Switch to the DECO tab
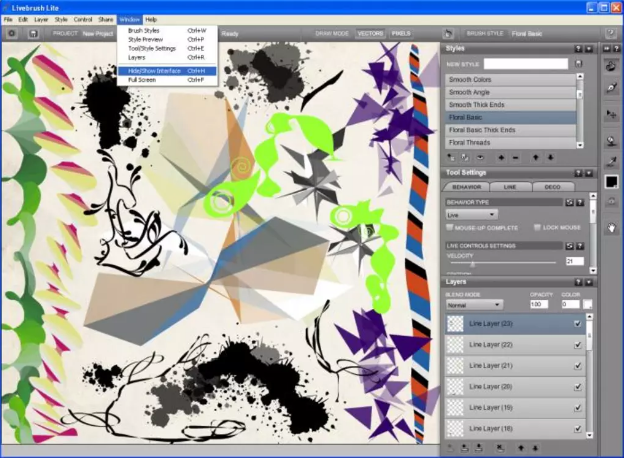 (x=552, y=187)
